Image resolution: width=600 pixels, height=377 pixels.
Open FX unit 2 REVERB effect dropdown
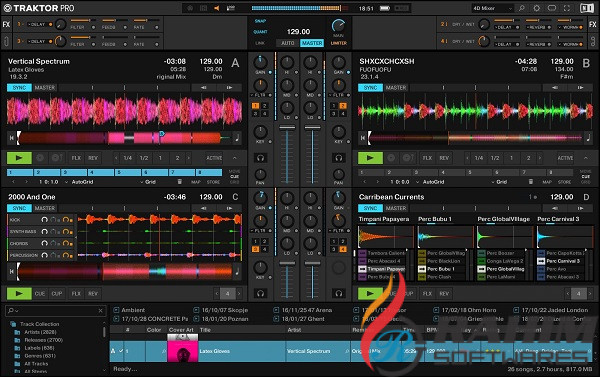(538, 27)
